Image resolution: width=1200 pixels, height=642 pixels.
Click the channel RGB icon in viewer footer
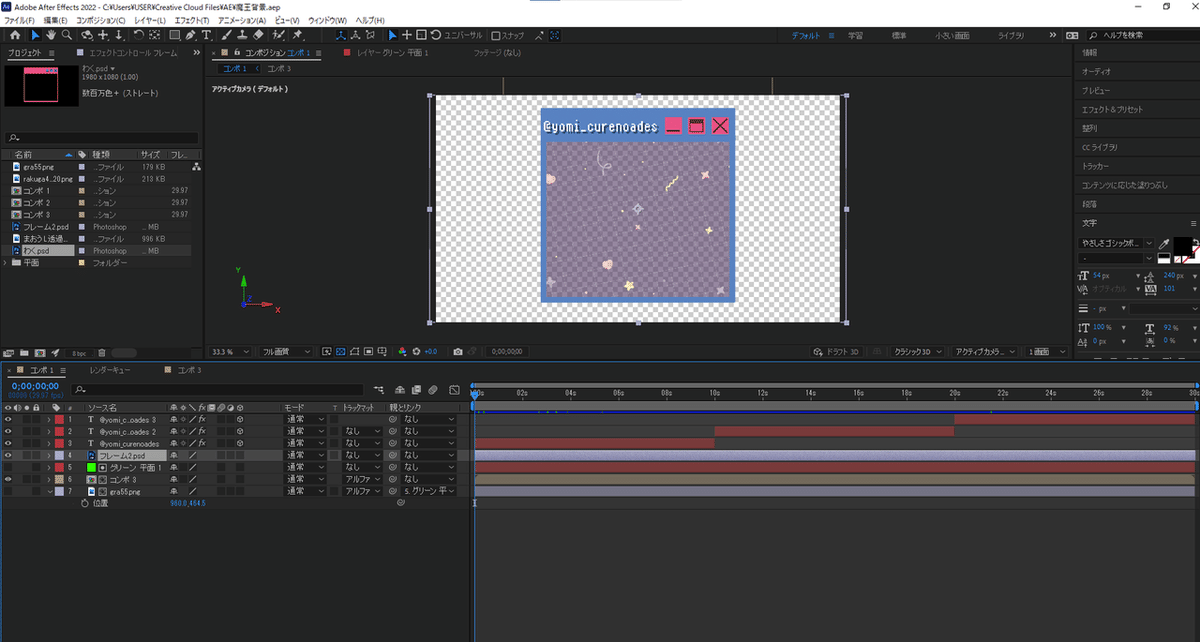[x=402, y=352]
